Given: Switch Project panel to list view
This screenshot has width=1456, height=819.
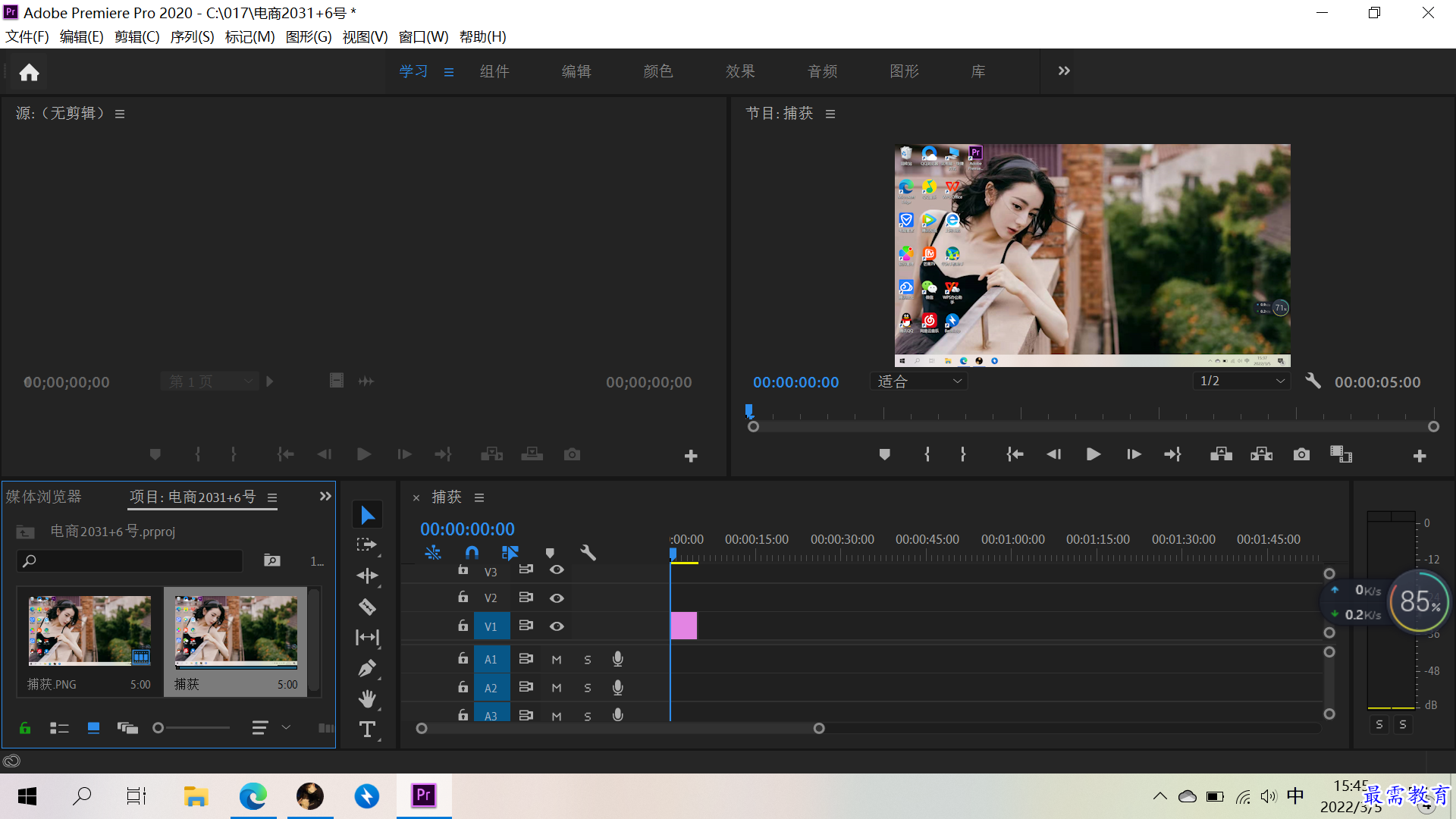Looking at the screenshot, I should coord(59,728).
